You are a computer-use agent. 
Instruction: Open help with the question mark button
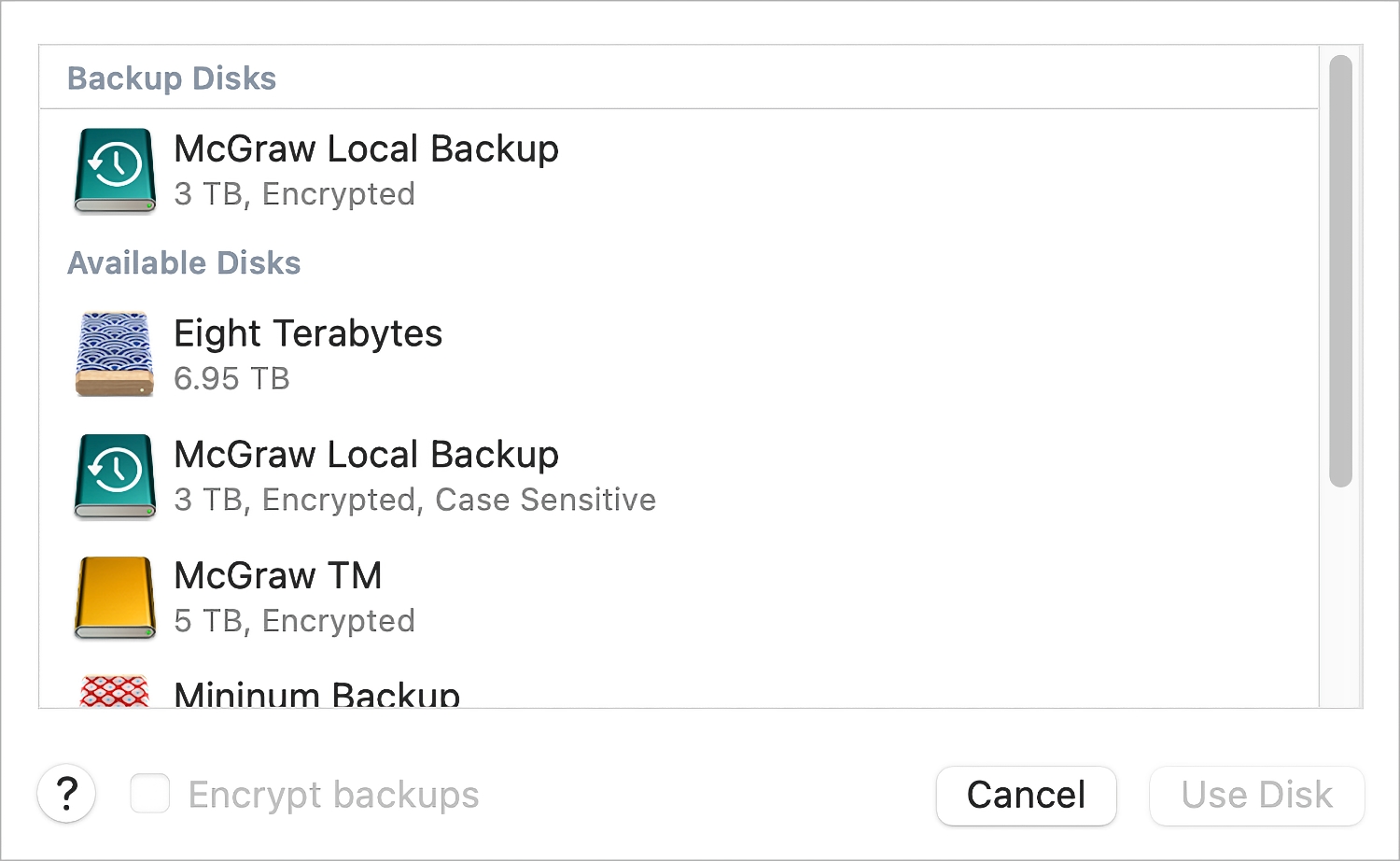(x=66, y=795)
